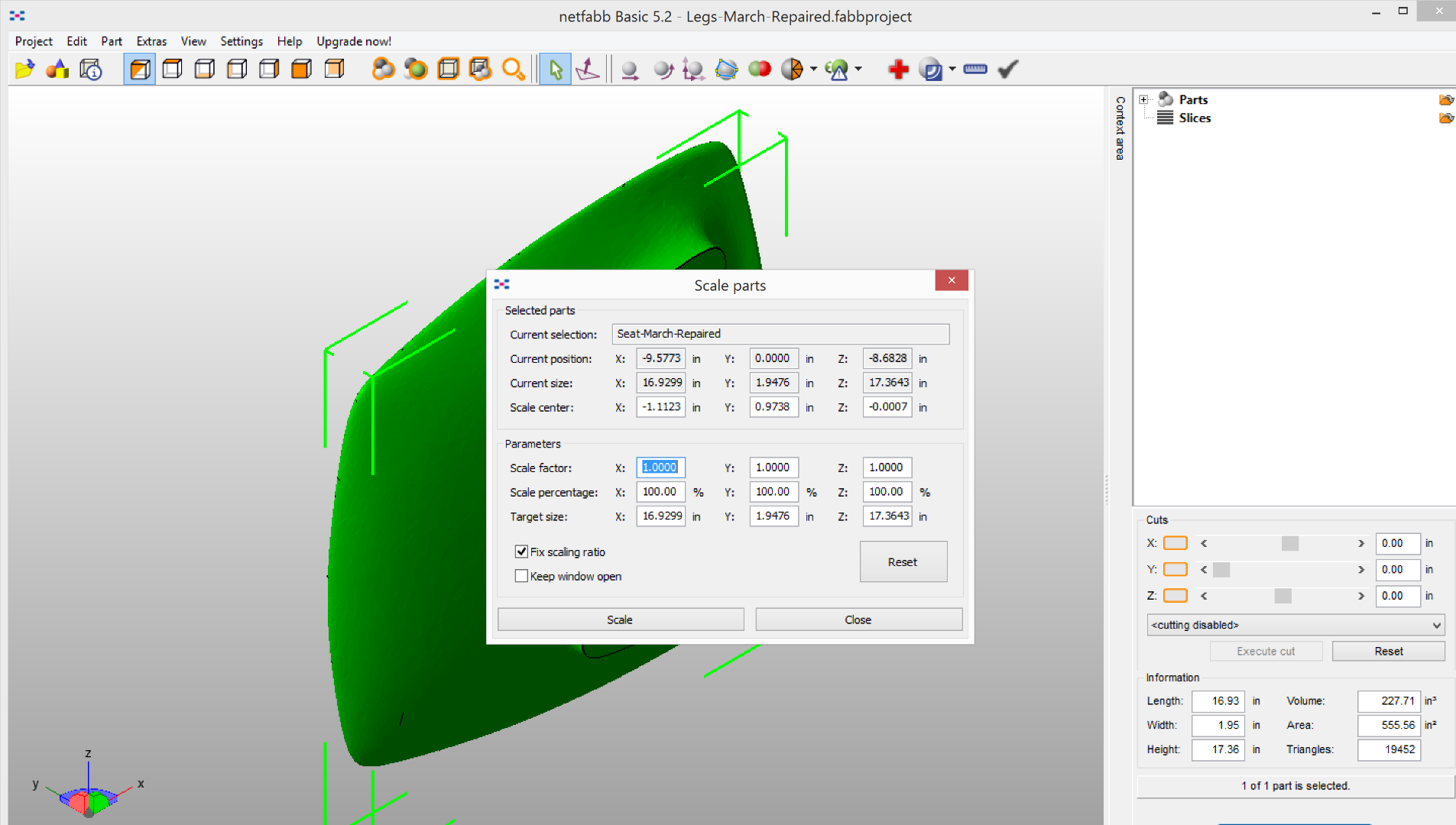The image size is (1456, 825).
Task: Click the Execute cut button
Action: 1266,652
